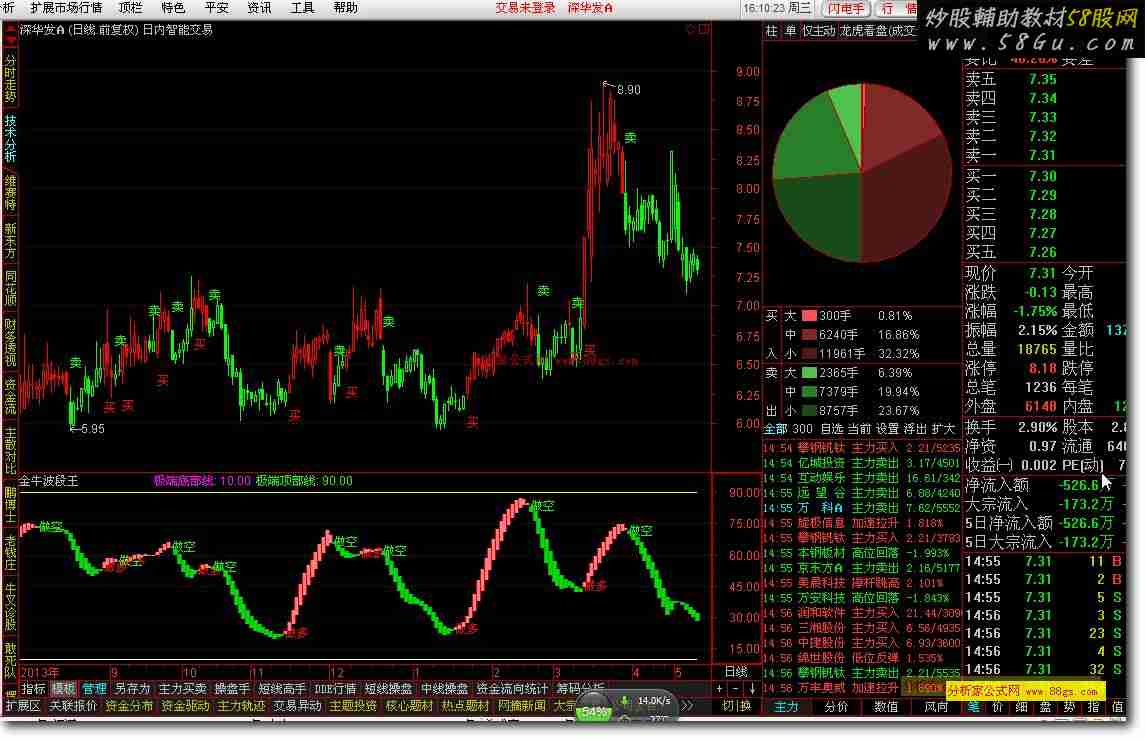Screen dimensions: 1145x739
Task: Select the 柱 view above the pie chart
Action: 772,31
